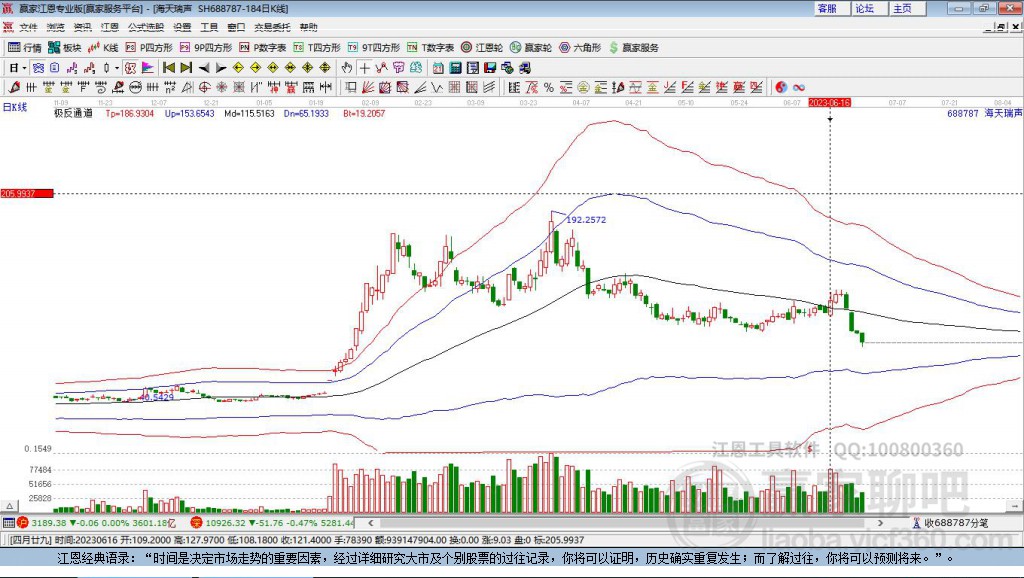Toggle the crosshair cursor tool
1024x578 pixels.
coord(364,68)
